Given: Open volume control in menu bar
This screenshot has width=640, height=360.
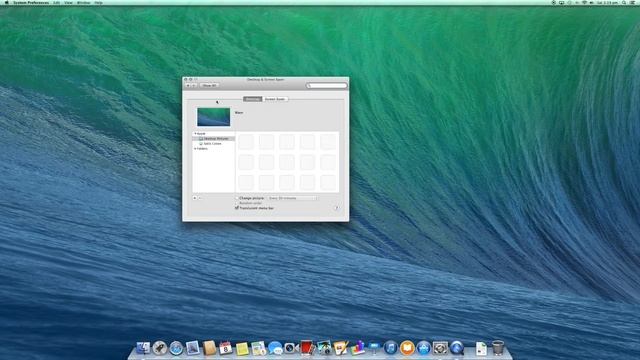Looking at the screenshot, I should tap(591, 2).
